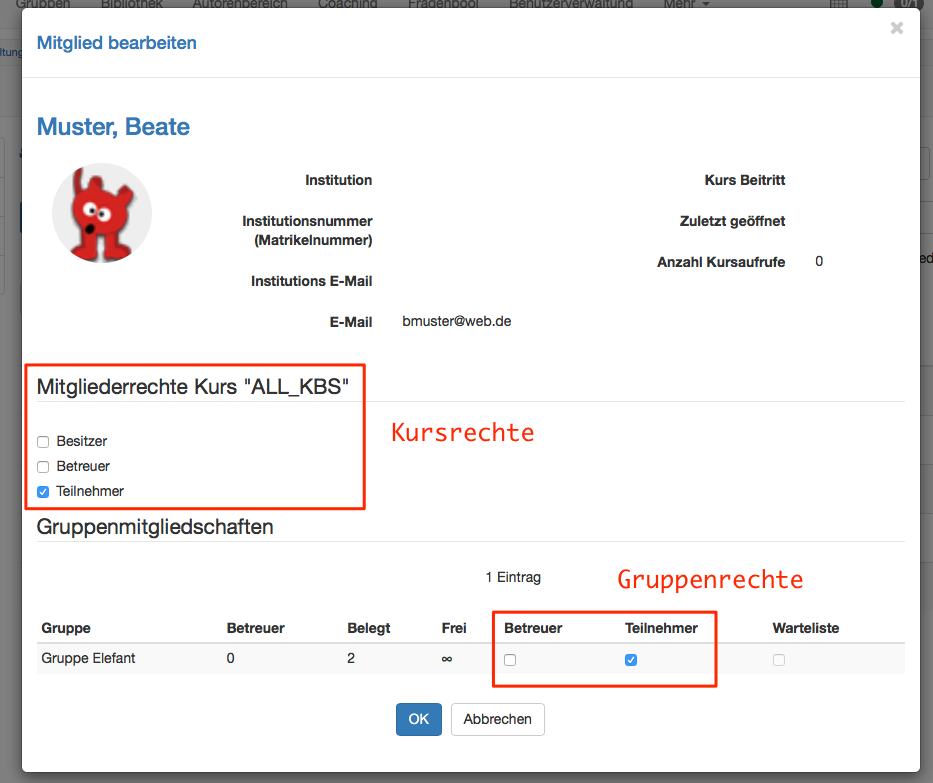Viewport: 933px width, 783px height.
Task: Open the Benutzerverwaltung navigation tab
Action: coord(570,4)
